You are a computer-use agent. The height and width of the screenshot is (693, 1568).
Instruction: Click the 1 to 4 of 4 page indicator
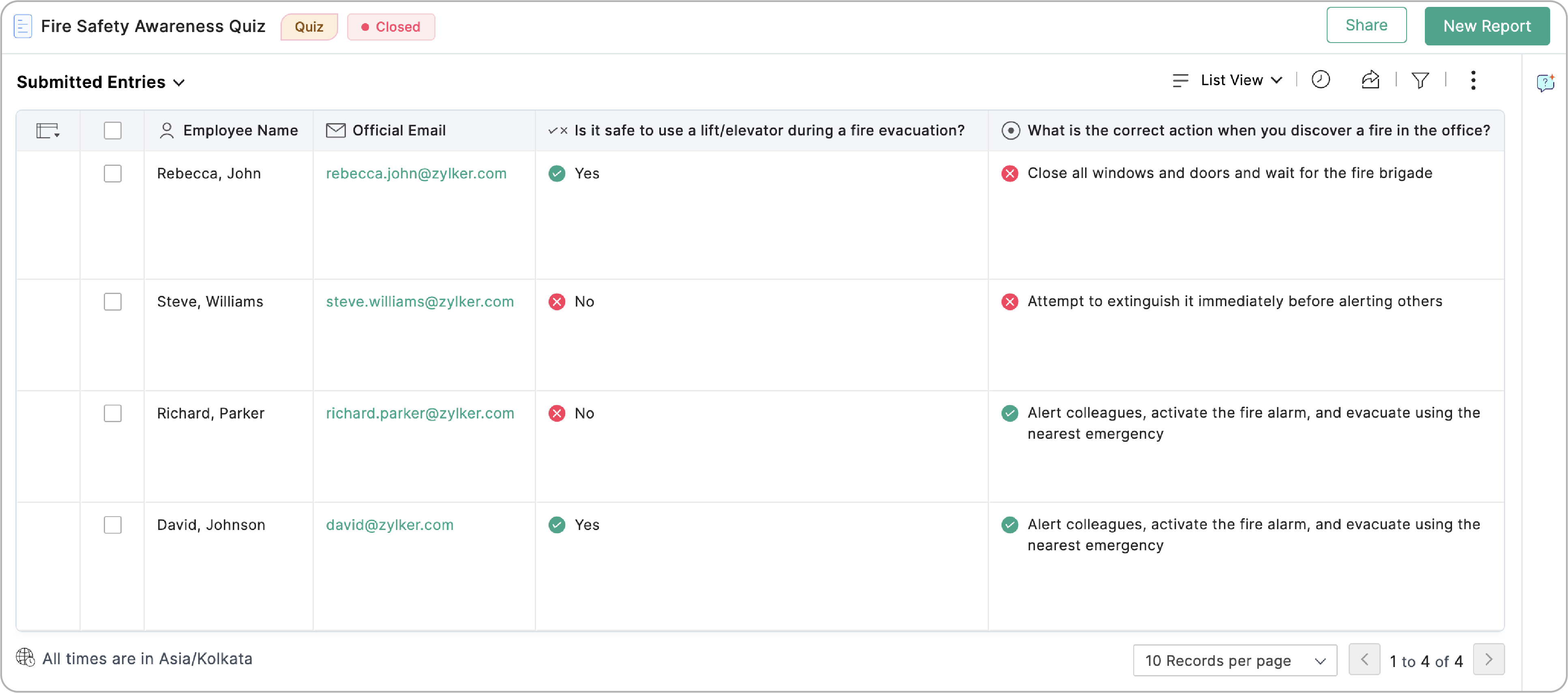pyautogui.click(x=1426, y=661)
